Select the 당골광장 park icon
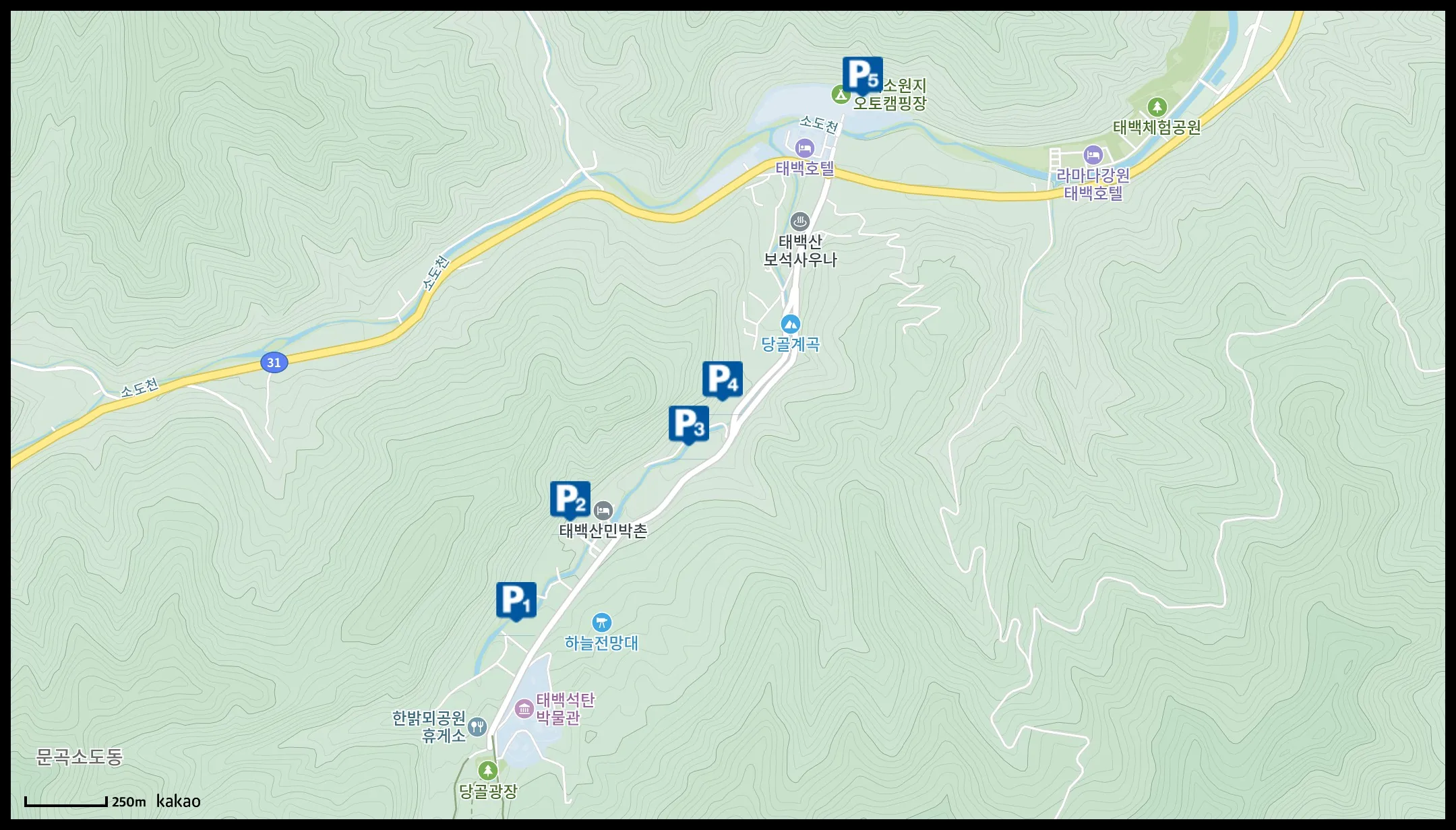This screenshot has height=830, width=1456. (x=487, y=770)
